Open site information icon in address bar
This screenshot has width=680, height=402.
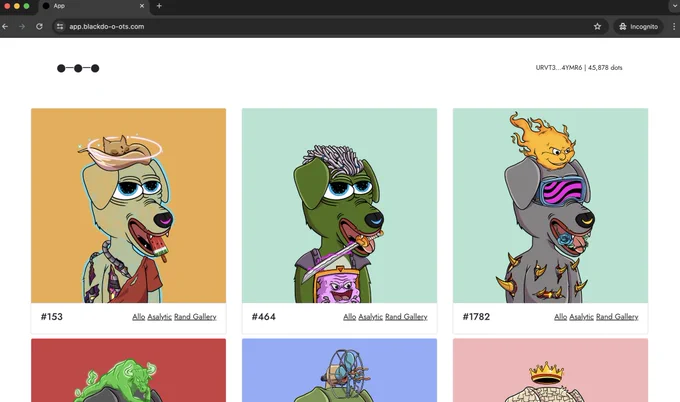[x=60, y=26]
